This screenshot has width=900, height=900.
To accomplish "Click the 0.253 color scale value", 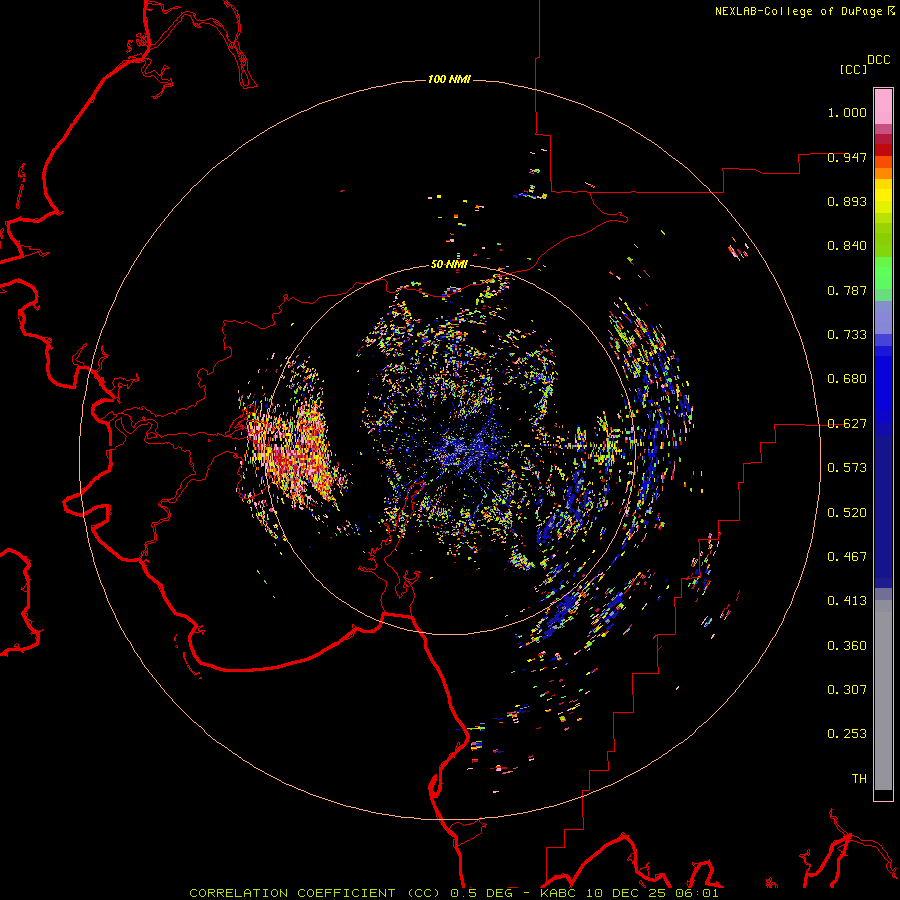I will click(x=847, y=734).
